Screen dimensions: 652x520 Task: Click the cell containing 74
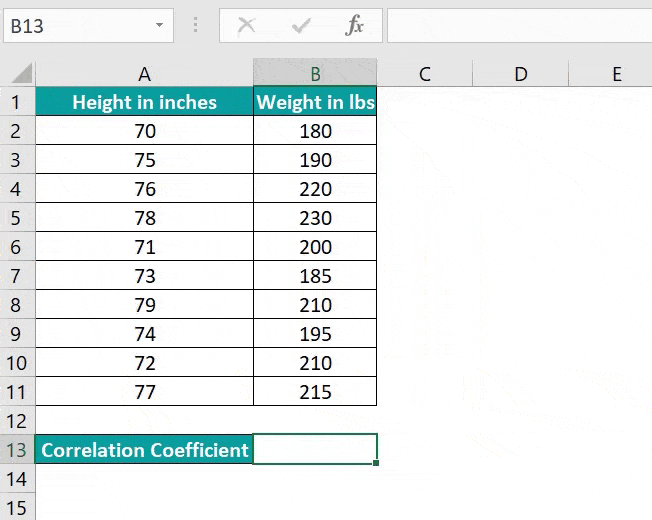144,333
